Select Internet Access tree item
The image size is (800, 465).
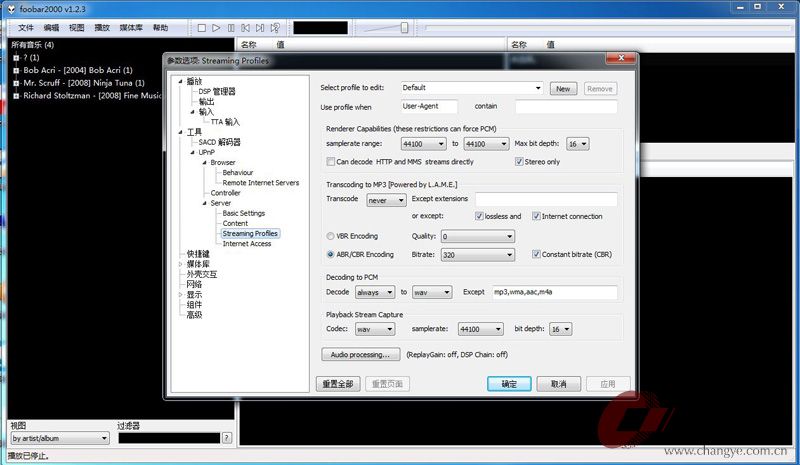coord(246,244)
